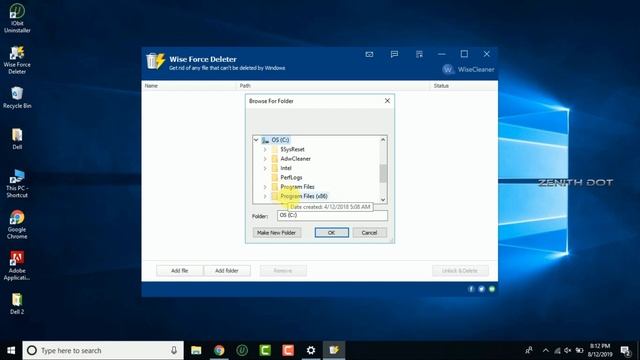Viewport: 640px width, 360px height.
Task: Open the green C app on taskbar
Action: (x=265, y=350)
